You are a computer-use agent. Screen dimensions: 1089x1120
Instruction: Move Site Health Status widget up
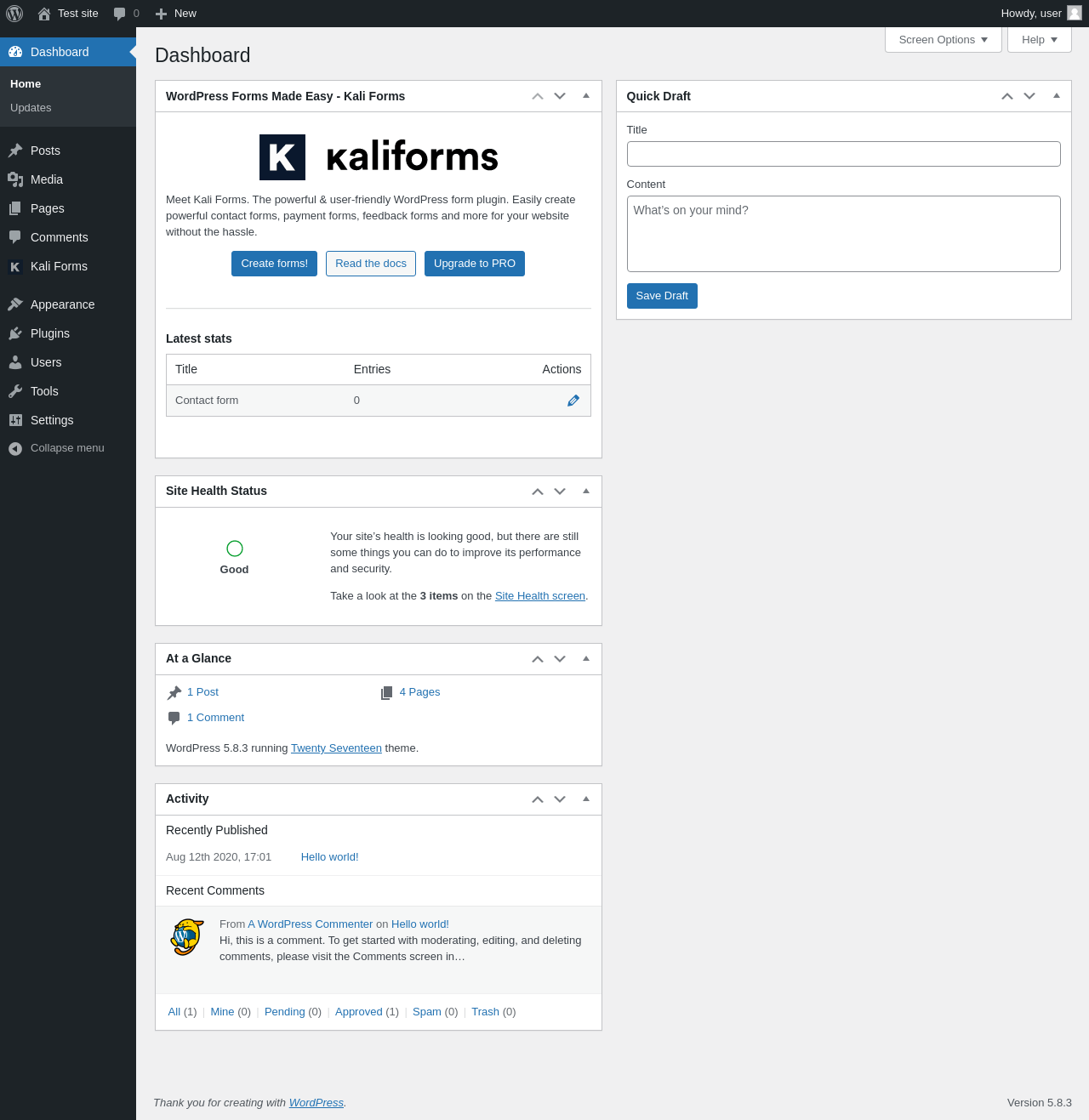[x=538, y=492]
